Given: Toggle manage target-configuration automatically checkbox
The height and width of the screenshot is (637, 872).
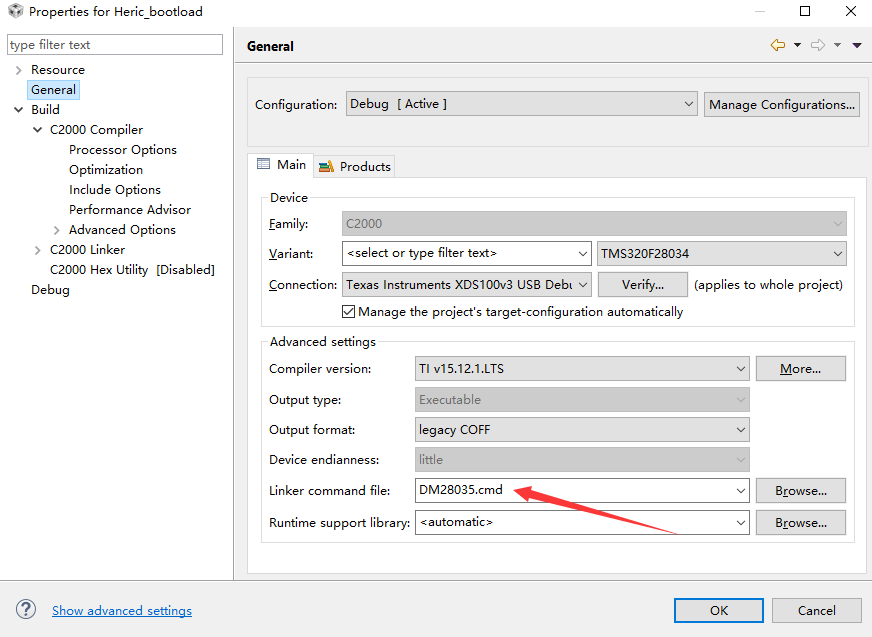Looking at the screenshot, I should pyautogui.click(x=348, y=312).
